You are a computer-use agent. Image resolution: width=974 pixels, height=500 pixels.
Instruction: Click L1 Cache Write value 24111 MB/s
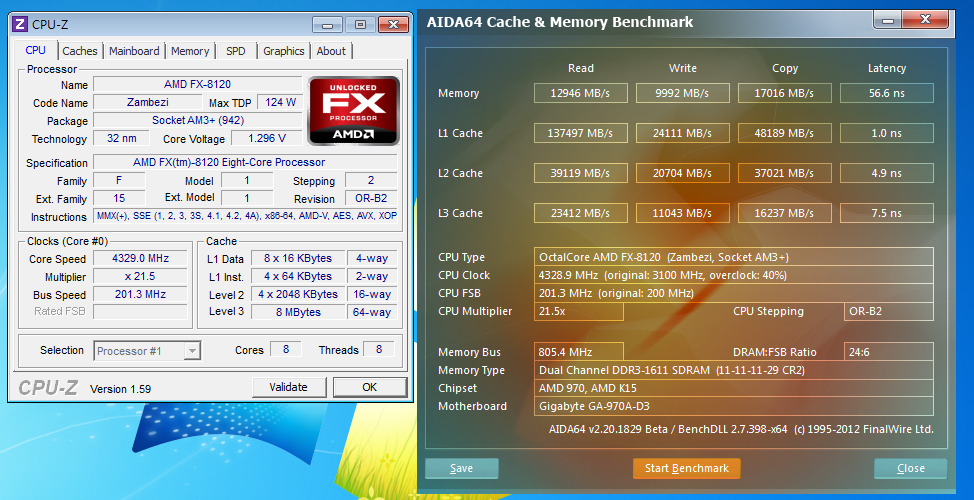click(683, 133)
